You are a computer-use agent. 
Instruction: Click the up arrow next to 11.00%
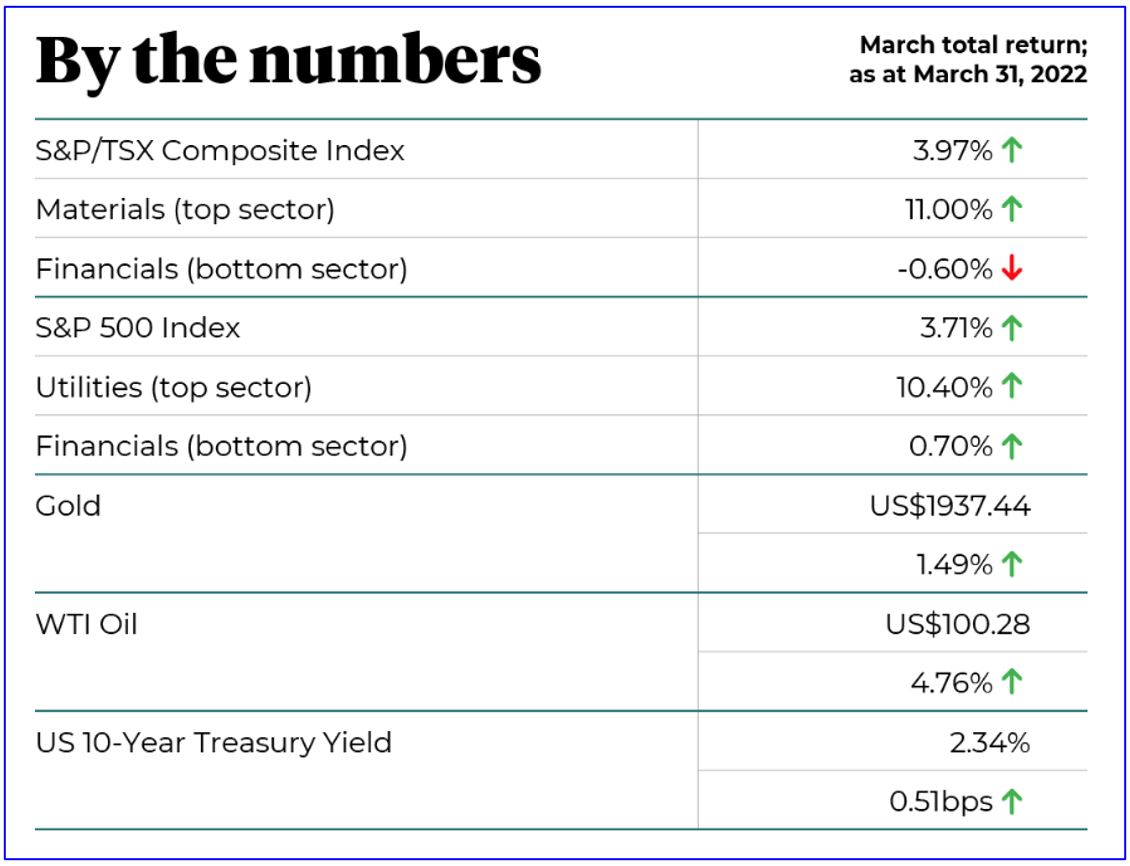[x=1012, y=210]
